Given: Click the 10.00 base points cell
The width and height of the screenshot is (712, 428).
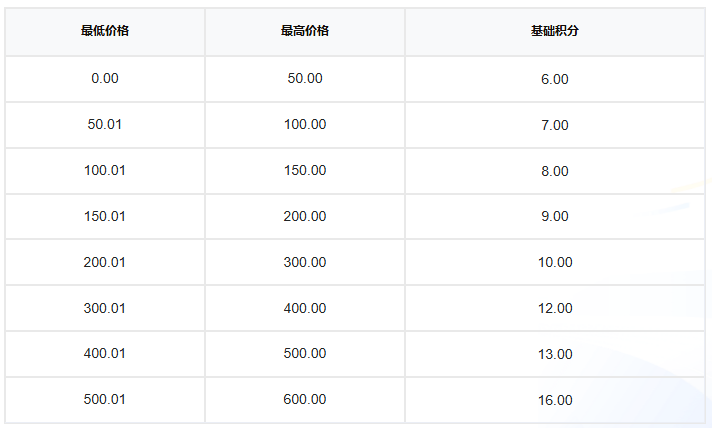Looking at the screenshot, I should tap(555, 262).
